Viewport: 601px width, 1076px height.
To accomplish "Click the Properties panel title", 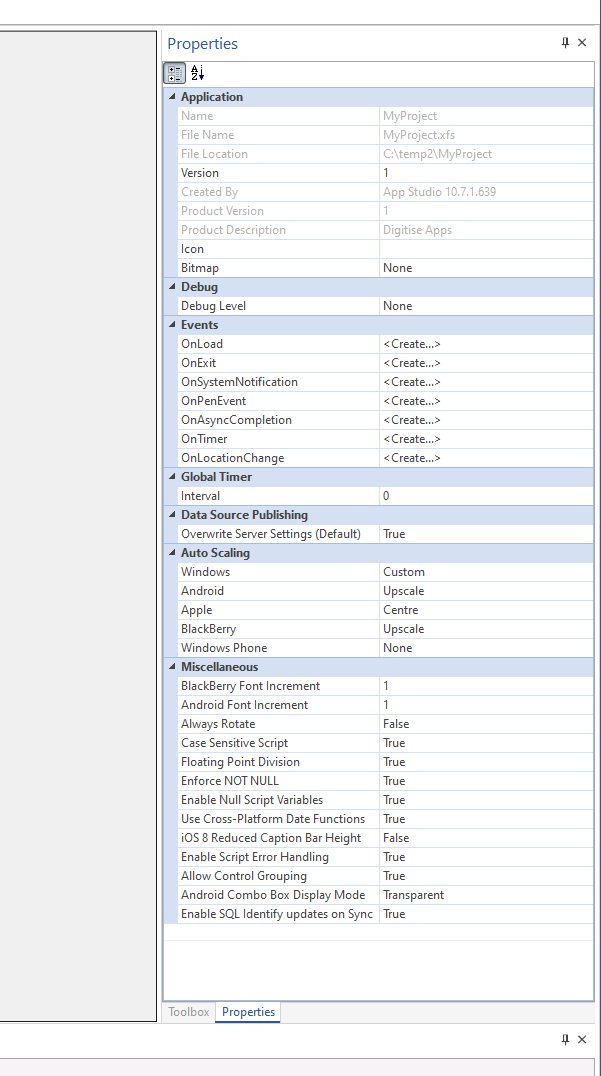I will pos(202,43).
